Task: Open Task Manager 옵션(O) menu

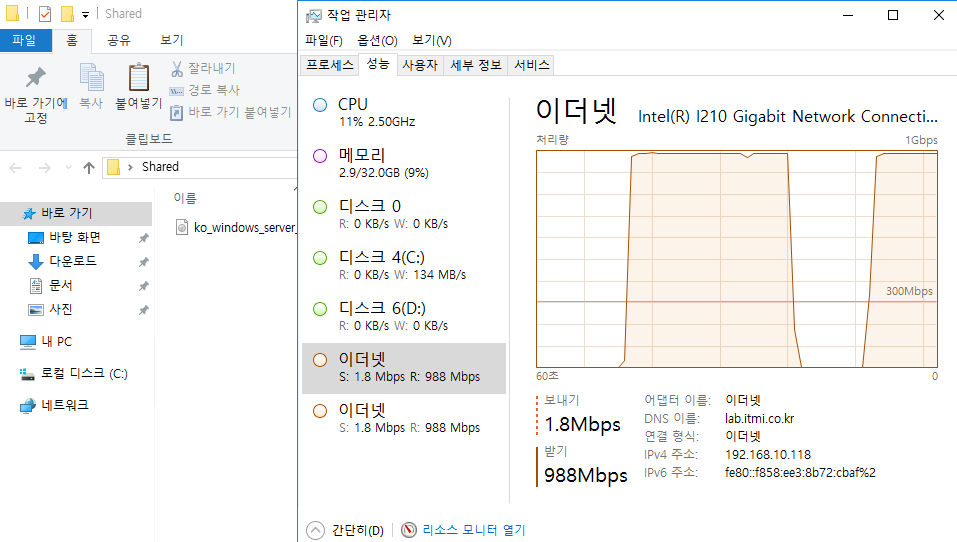Action: [377, 41]
